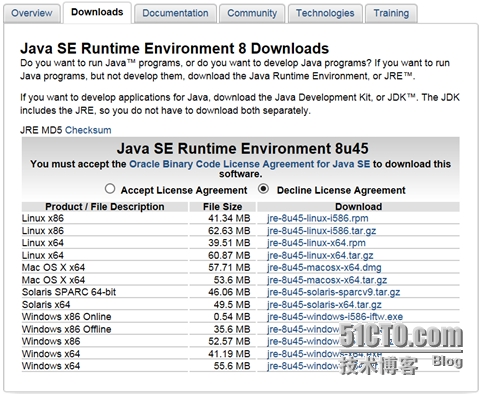Select the Downloads tab
Image resolution: width=482 pixels, height=394 pixels.
(x=97, y=12)
